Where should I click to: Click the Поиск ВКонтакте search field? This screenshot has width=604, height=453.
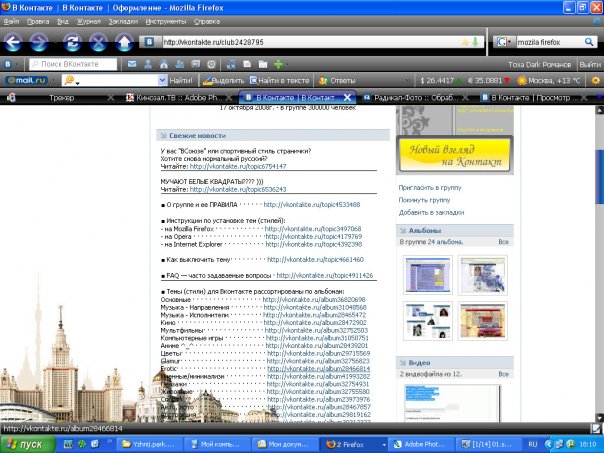click(73, 64)
